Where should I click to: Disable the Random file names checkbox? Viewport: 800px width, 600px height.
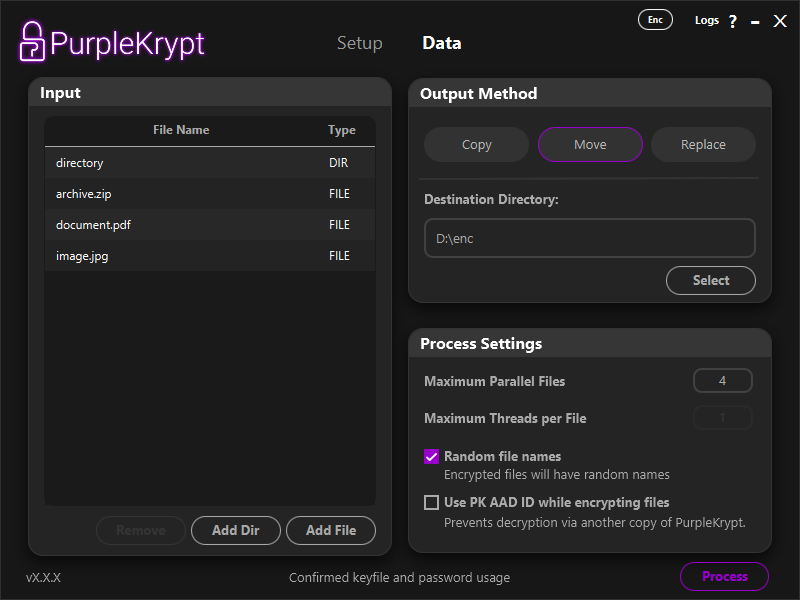coord(432,457)
